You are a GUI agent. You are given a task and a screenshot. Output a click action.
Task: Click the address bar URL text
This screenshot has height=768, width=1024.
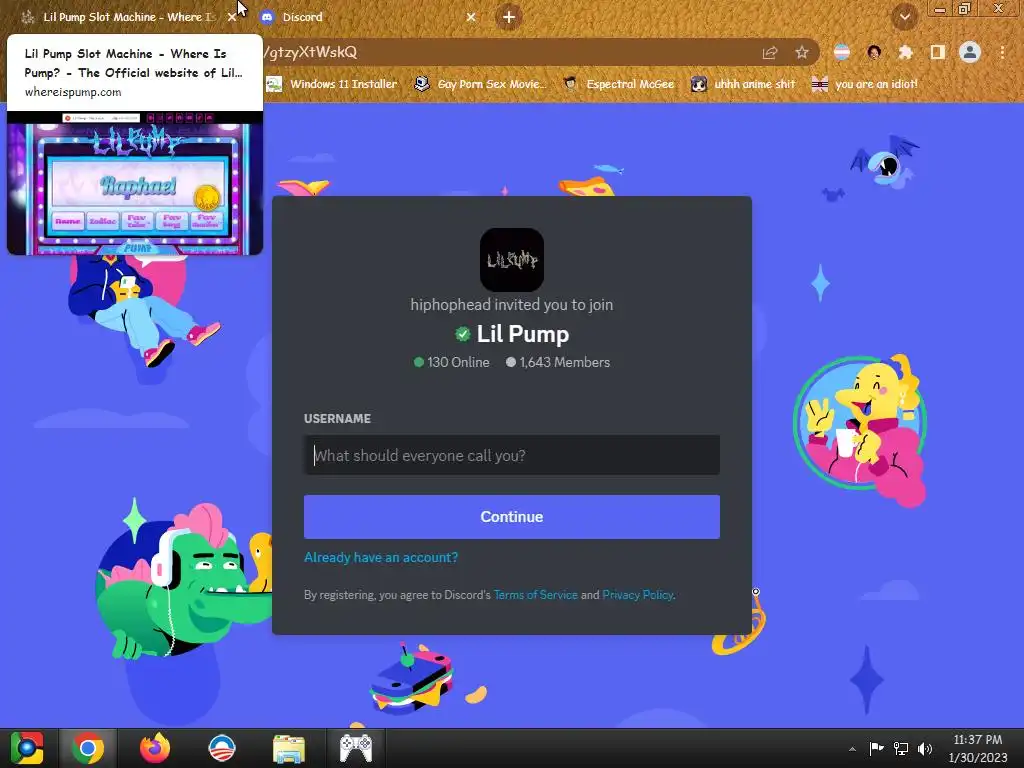[311, 52]
